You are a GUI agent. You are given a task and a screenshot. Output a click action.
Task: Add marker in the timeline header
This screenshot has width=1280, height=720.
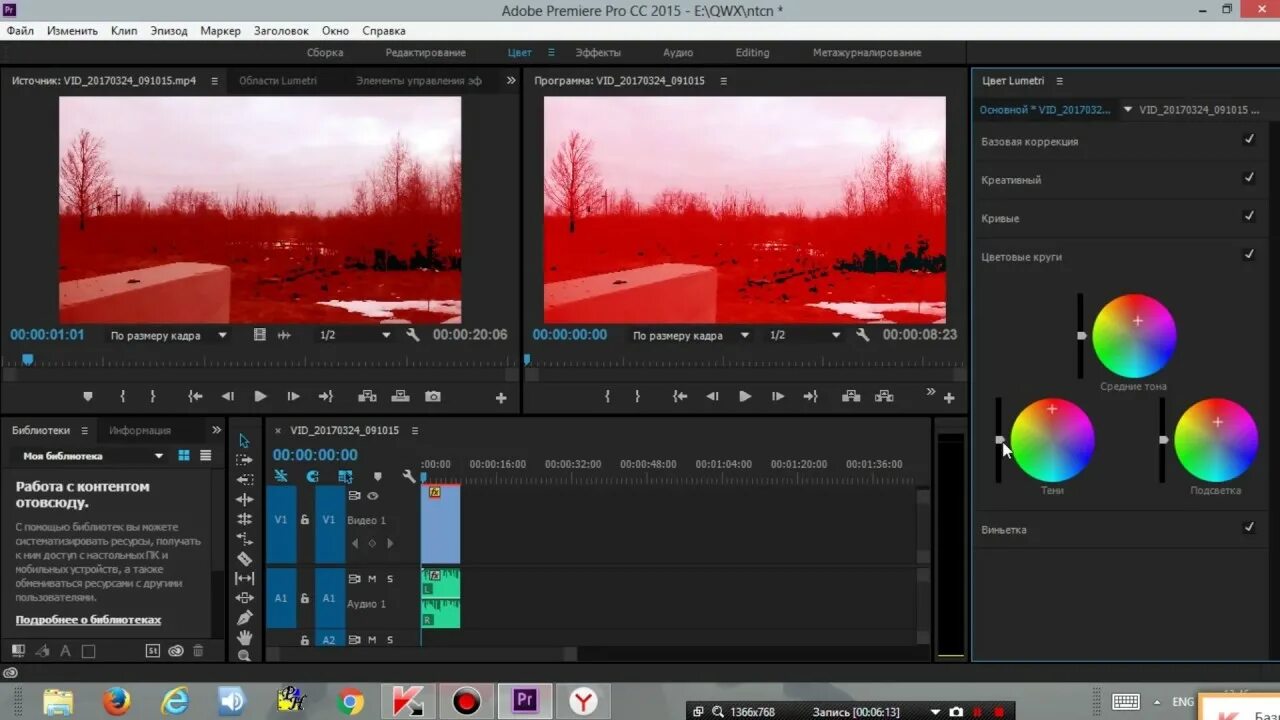[377, 477]
